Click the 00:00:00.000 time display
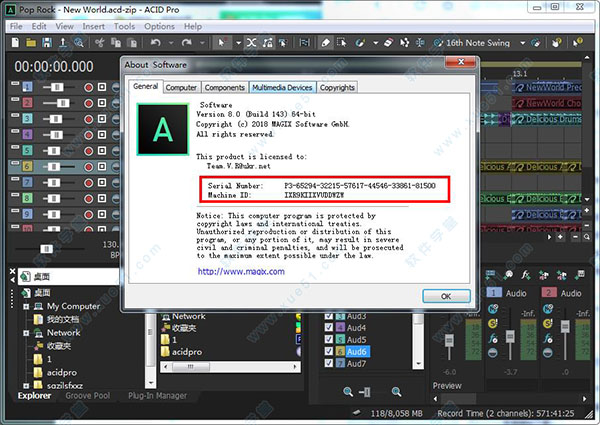The width and height of the screenshot is (600, 425). click(x=54, y=67)
